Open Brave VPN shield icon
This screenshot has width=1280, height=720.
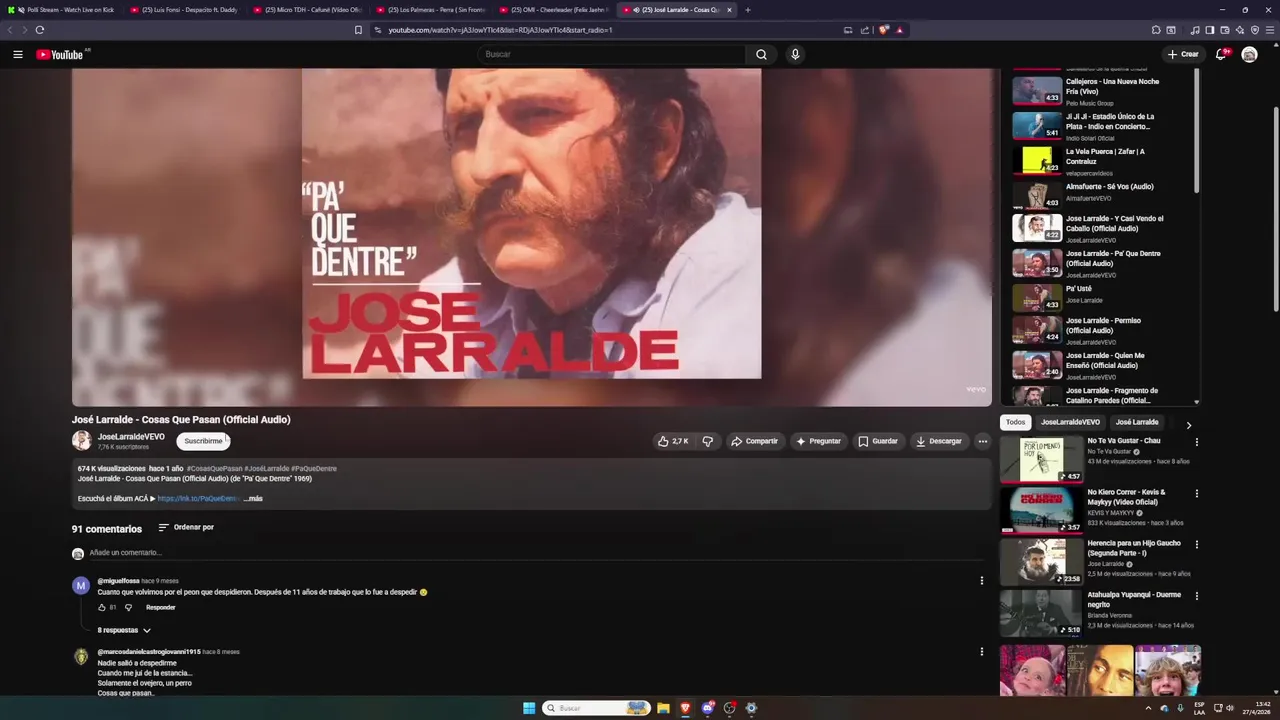(x=1255, y=30)
